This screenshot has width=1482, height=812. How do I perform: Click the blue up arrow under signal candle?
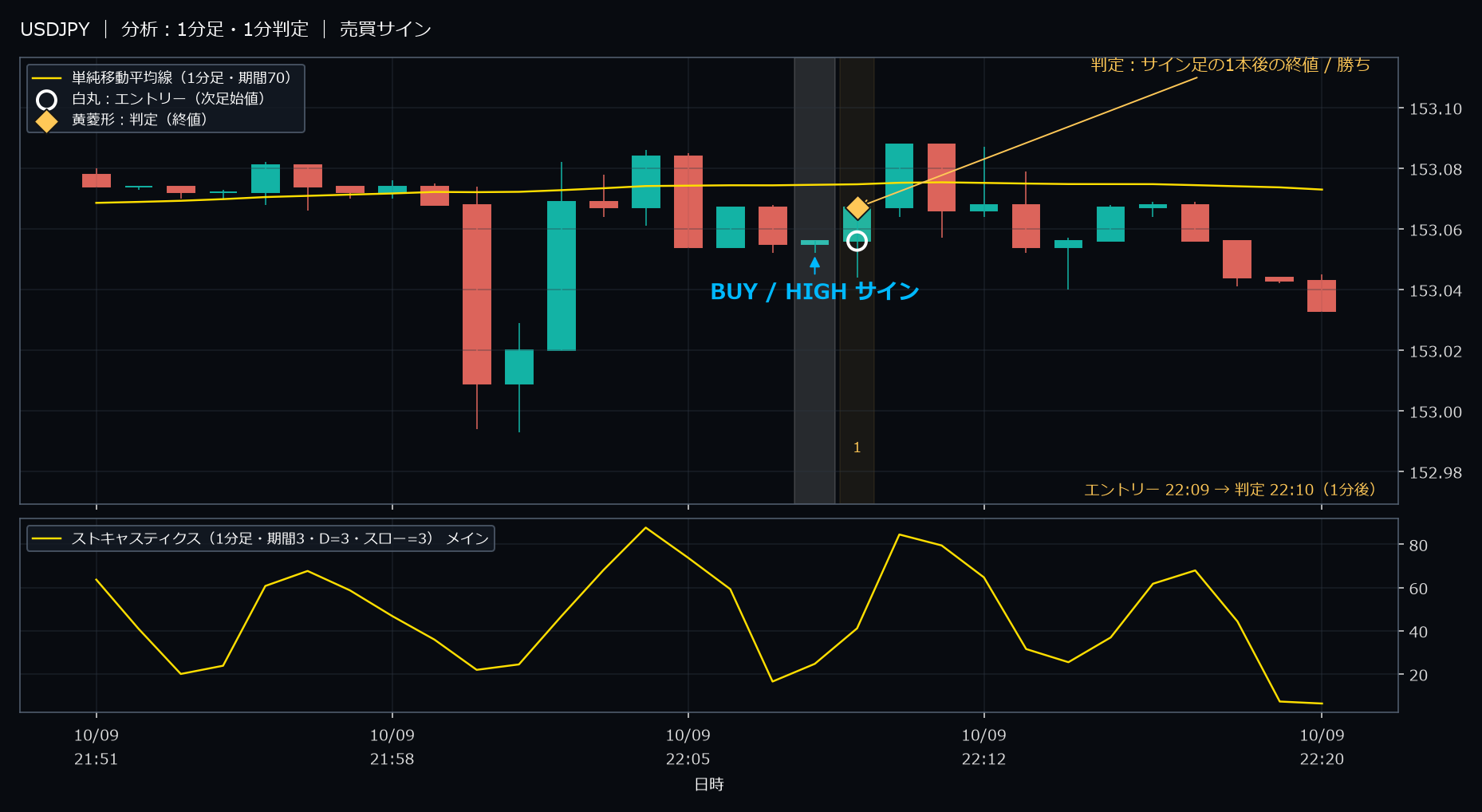[x=814, y=265]
